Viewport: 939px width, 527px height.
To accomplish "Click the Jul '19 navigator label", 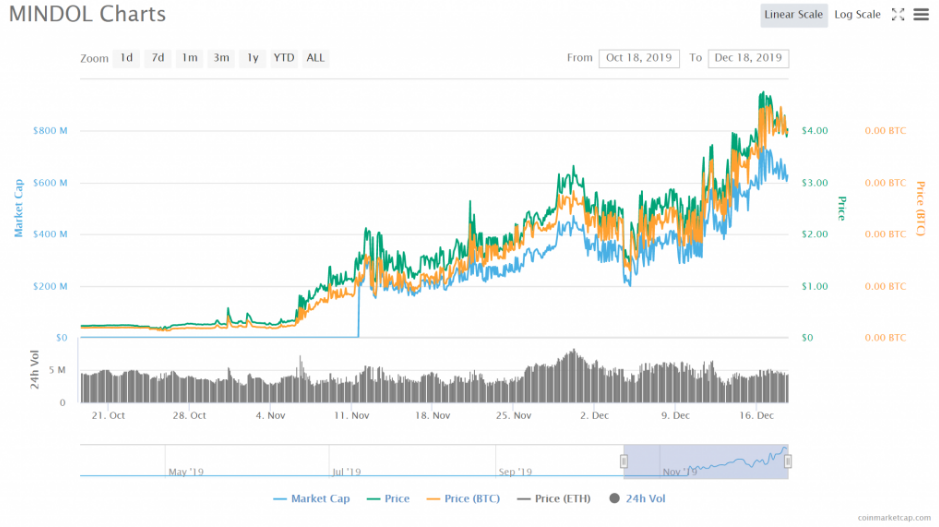I will pos(347,472).
